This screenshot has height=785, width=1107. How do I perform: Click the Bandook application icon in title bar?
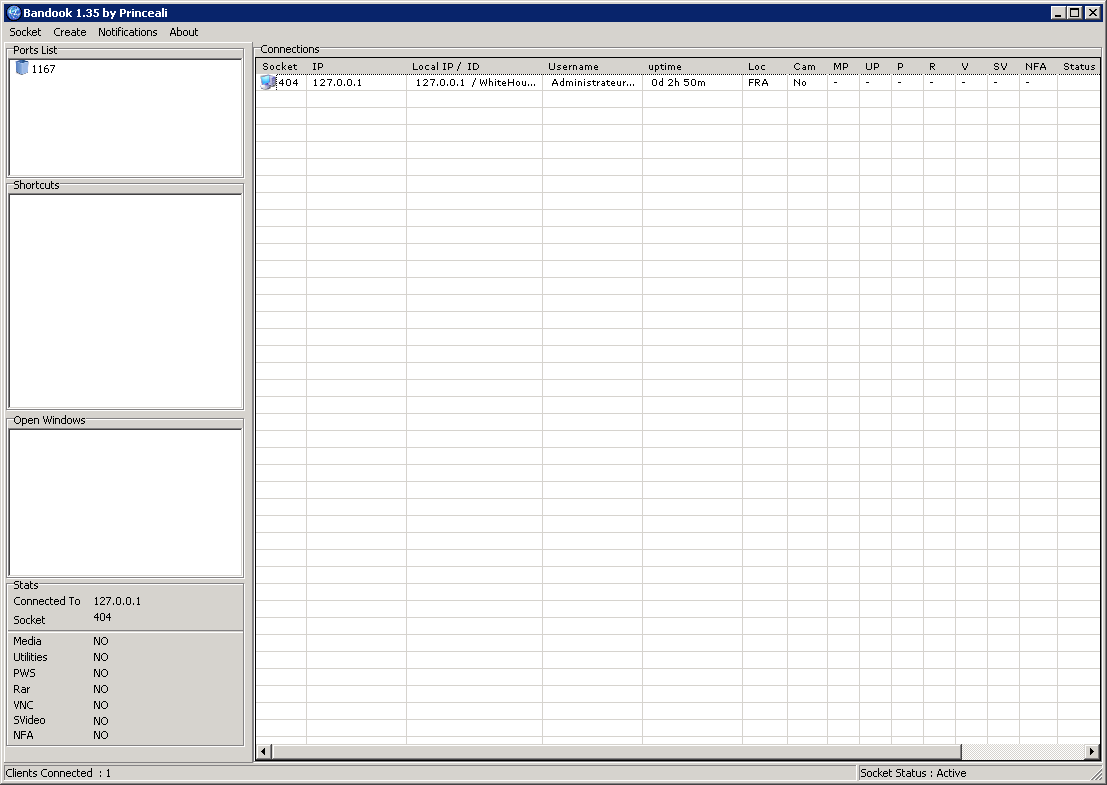coord(13,12)
